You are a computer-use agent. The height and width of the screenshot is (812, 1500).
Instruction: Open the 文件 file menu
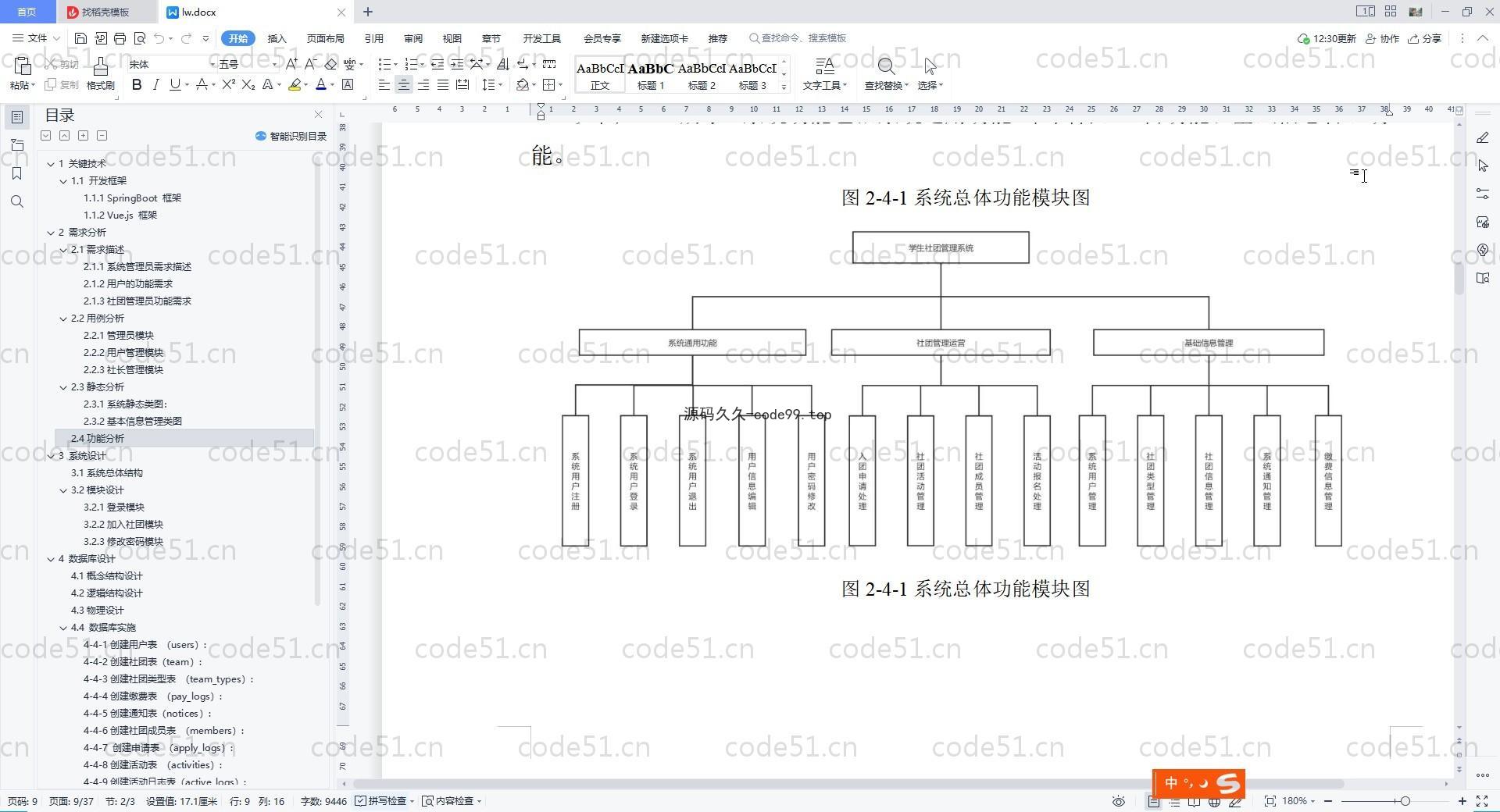pos(36,38)
